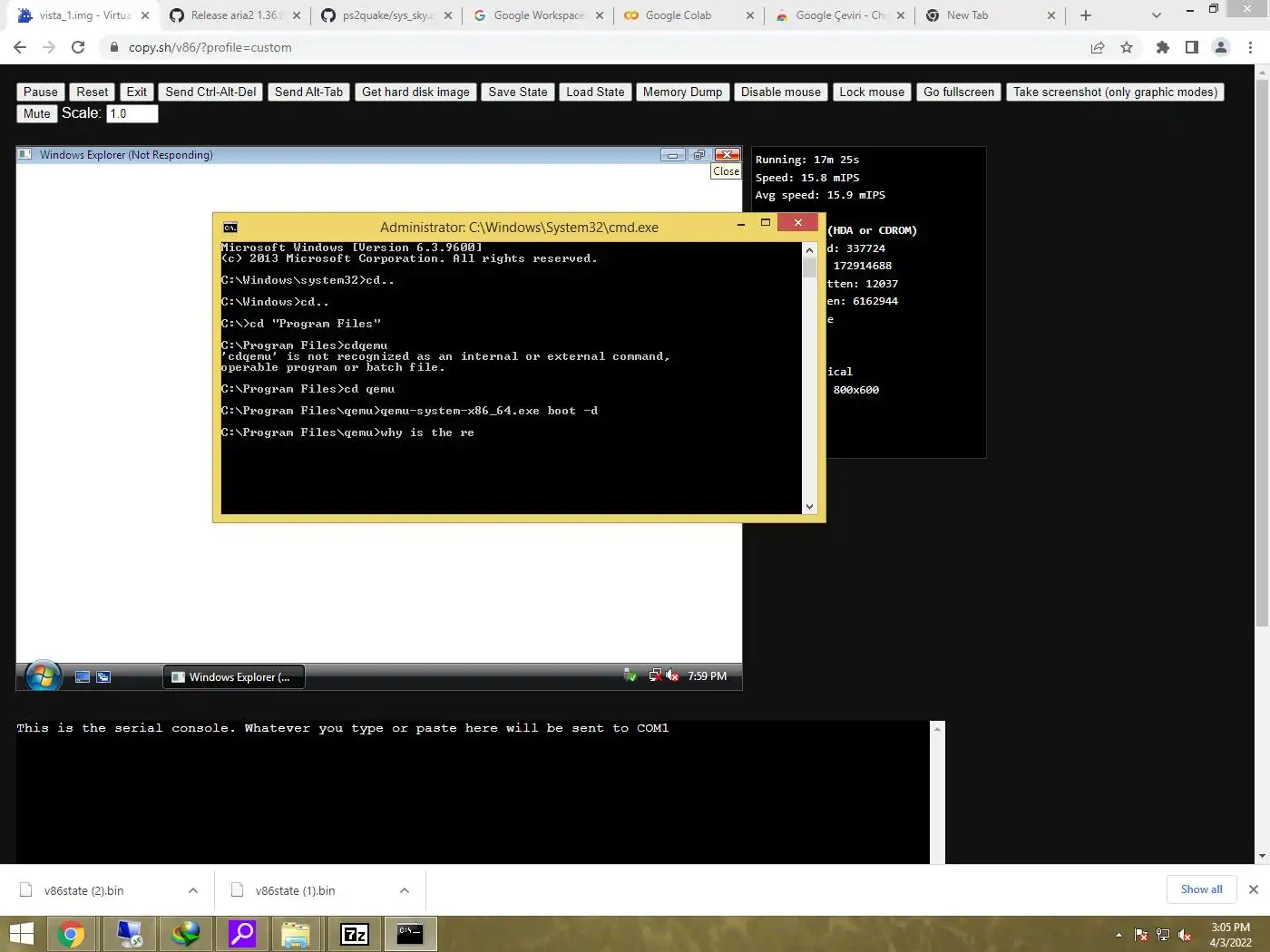Open the Extensions puzzle icon
Screen dimensions: 1270x952
point(1163,47)
